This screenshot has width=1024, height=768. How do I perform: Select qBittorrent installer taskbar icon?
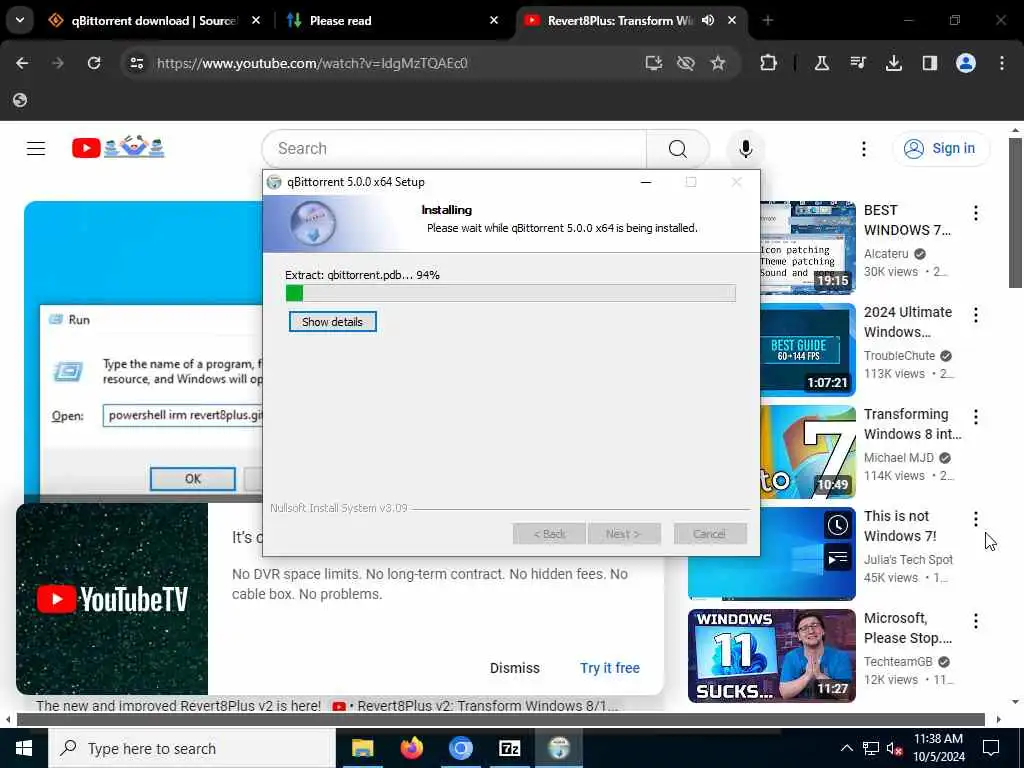[559, 748]
